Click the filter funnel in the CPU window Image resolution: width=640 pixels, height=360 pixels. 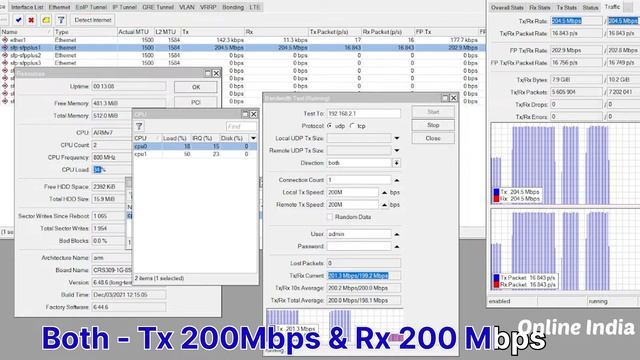pyautogui.click(x=139, y=127)
